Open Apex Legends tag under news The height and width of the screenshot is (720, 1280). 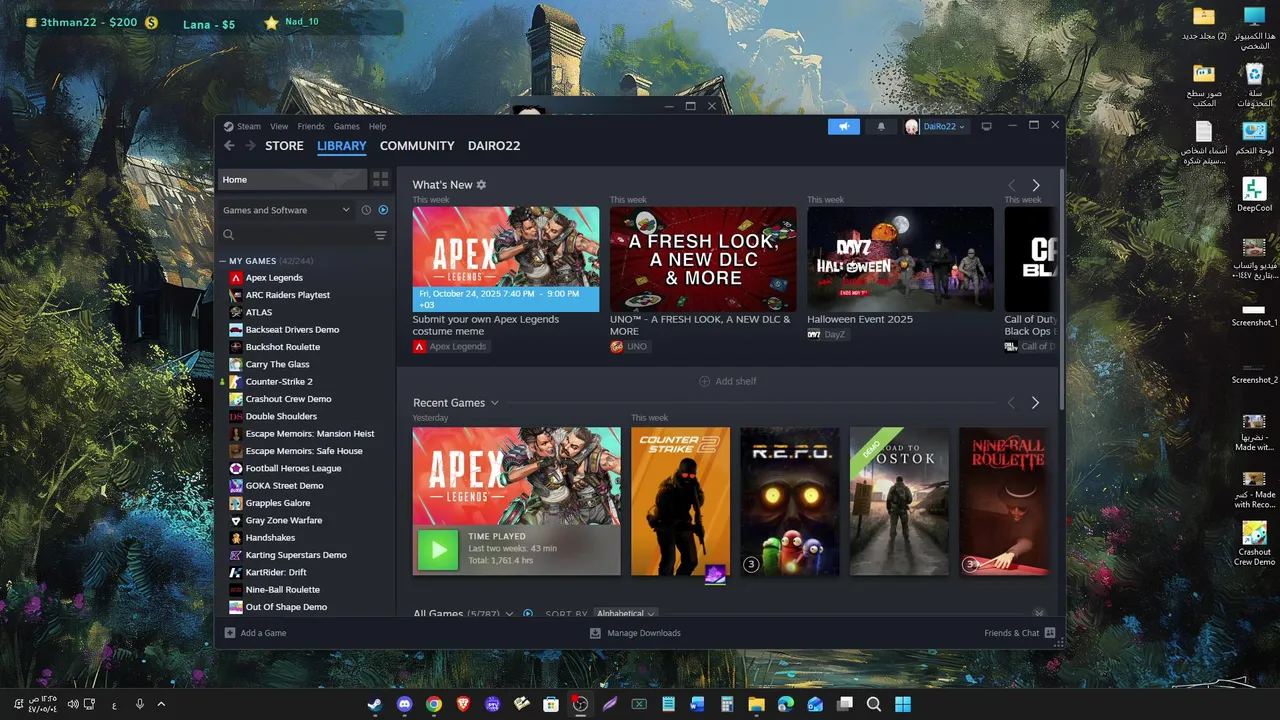(x=450, y=346)
